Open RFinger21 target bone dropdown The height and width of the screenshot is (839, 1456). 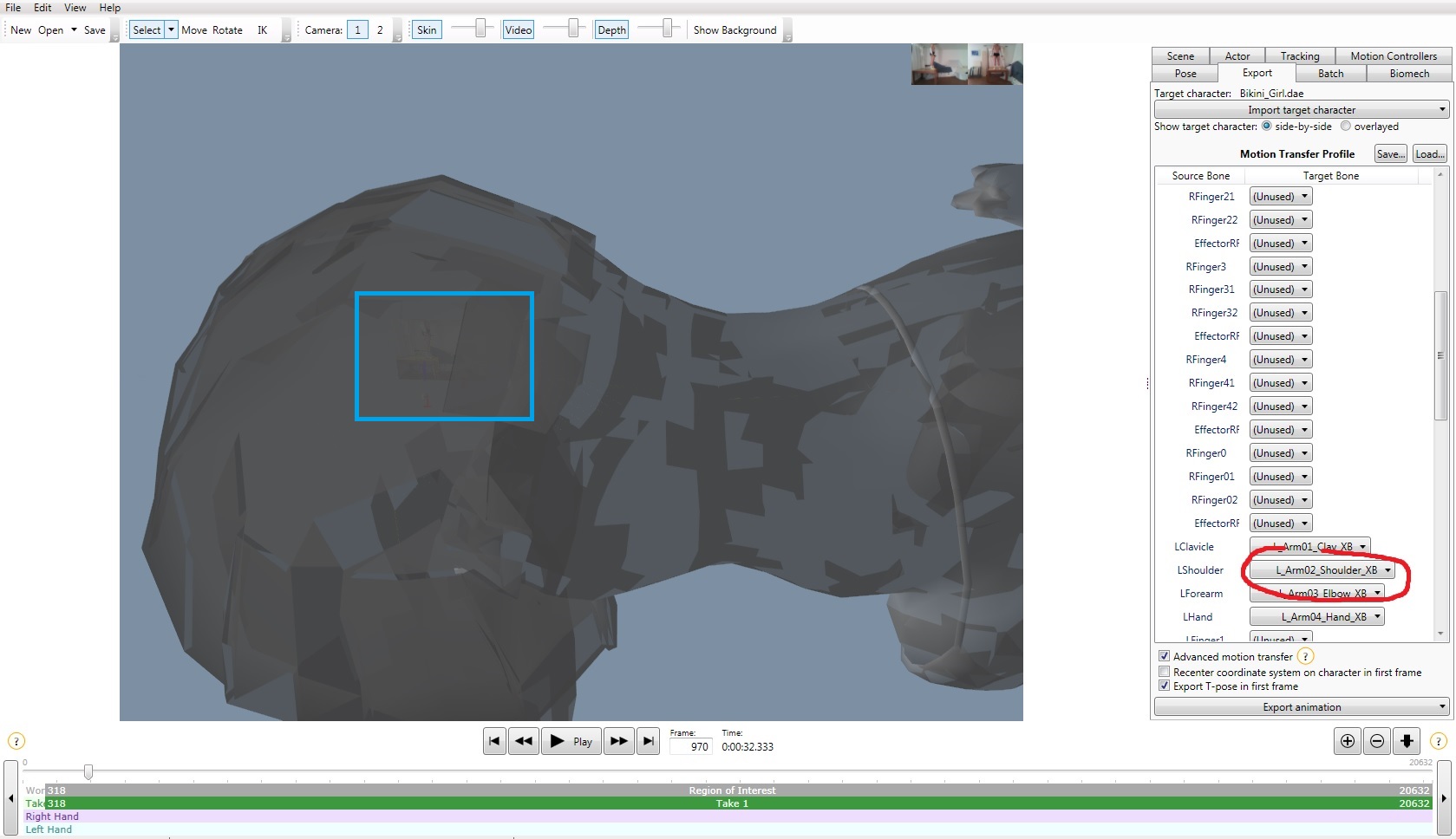point(1280,197)
